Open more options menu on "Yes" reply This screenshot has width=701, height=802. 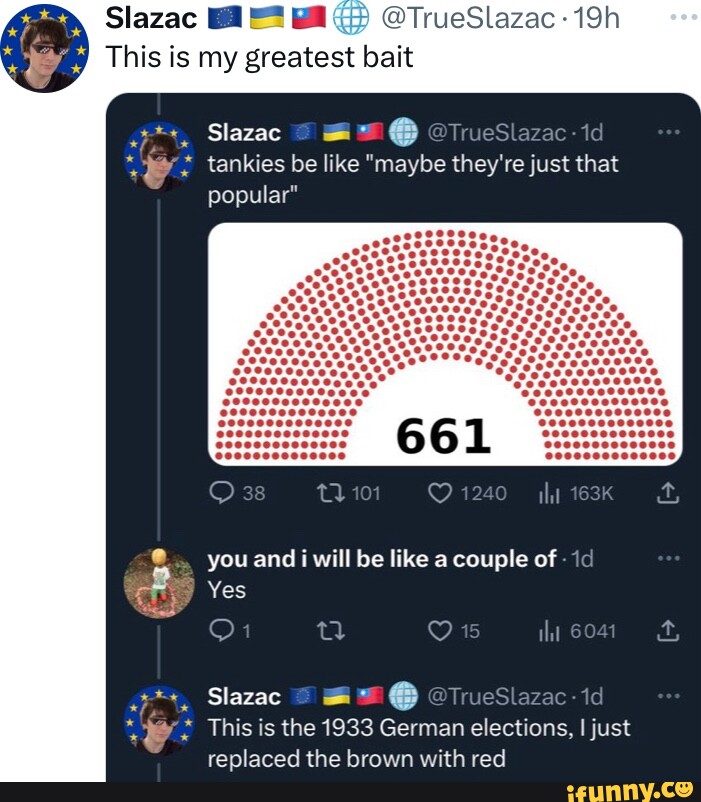669,559
